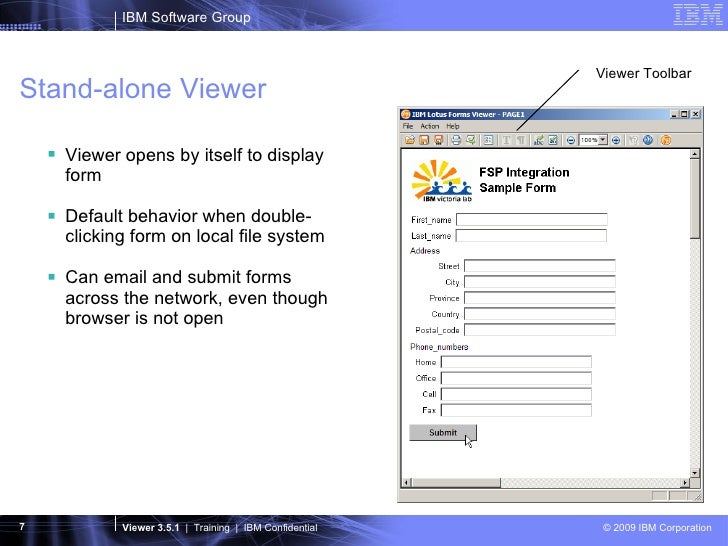Open the Help menu
Screen dimensions: 728x546
pos(453,126)
